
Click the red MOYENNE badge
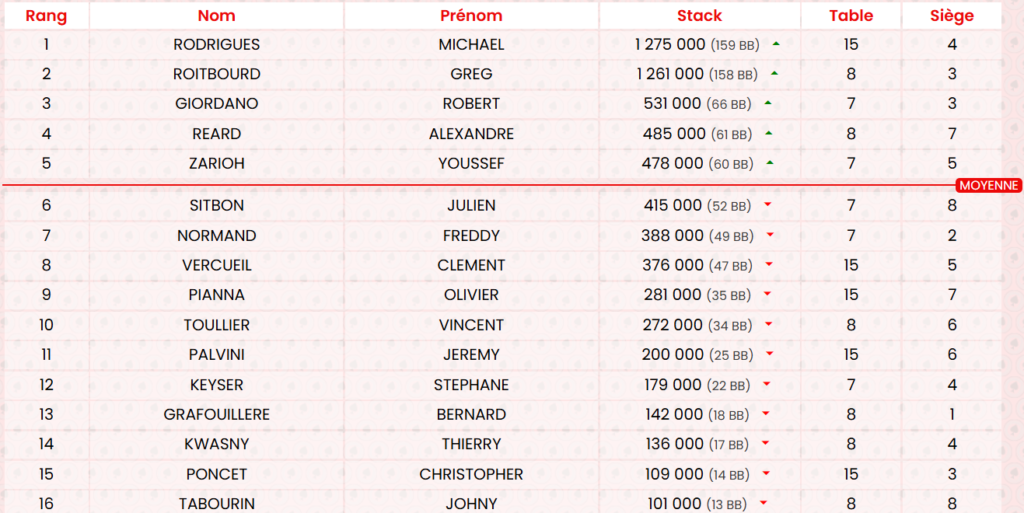point(988,186)
